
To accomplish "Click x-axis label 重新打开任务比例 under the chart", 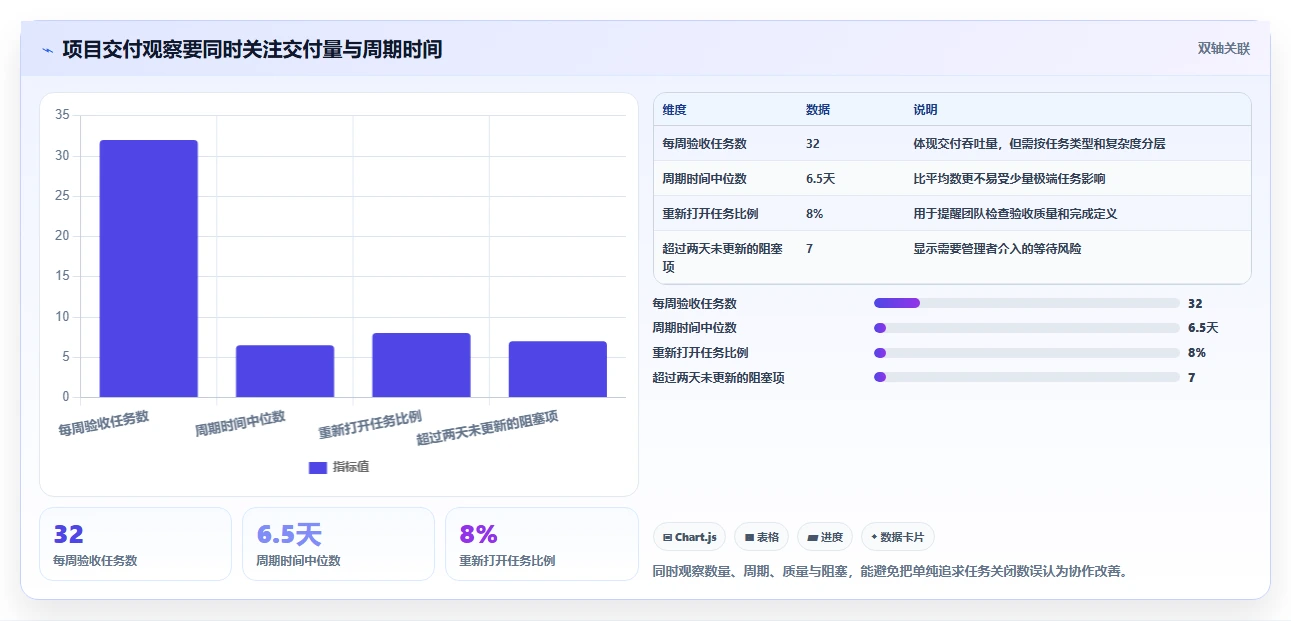I will click(370, 425).
